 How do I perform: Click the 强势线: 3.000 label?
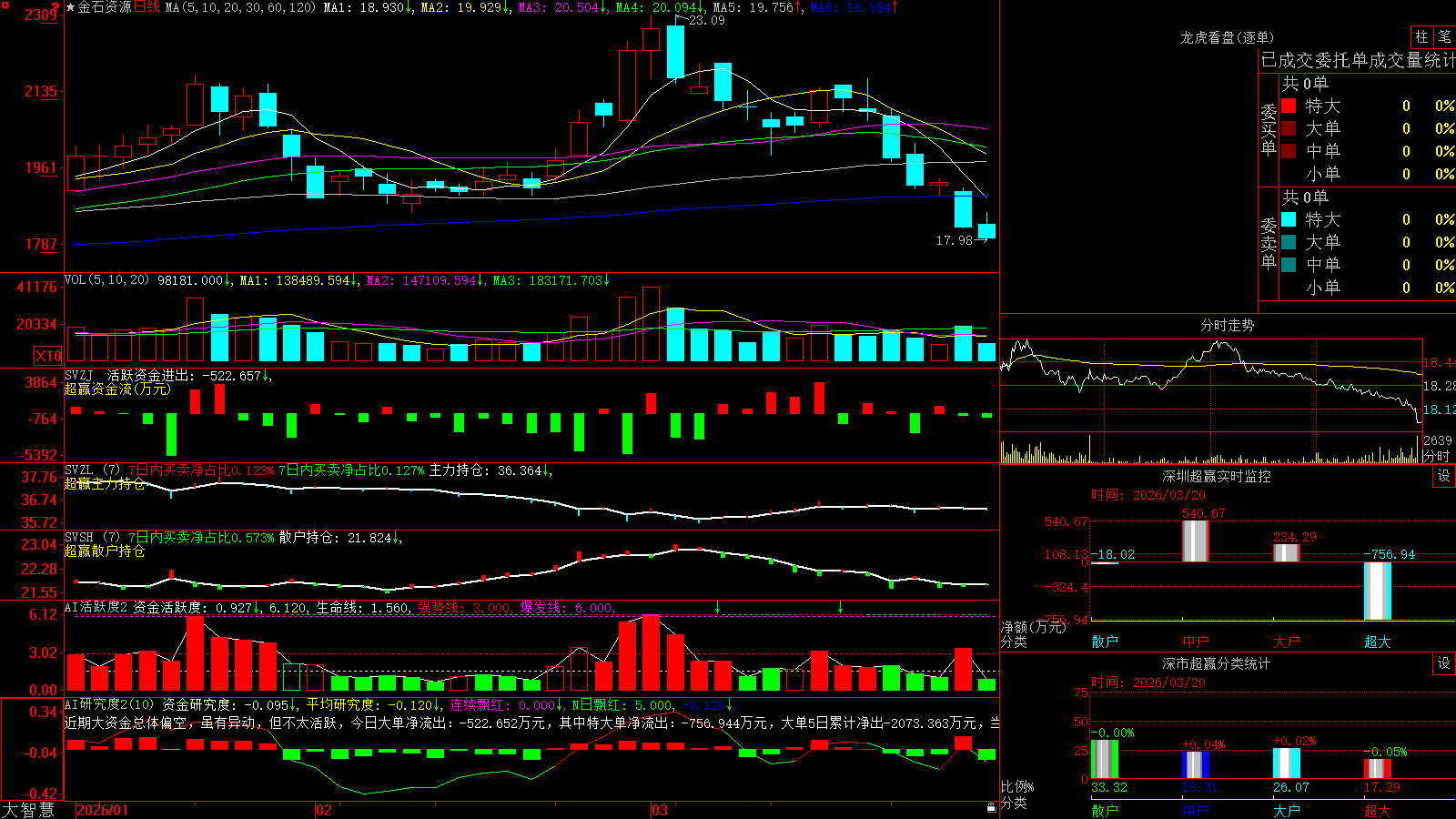click(464, 607)
